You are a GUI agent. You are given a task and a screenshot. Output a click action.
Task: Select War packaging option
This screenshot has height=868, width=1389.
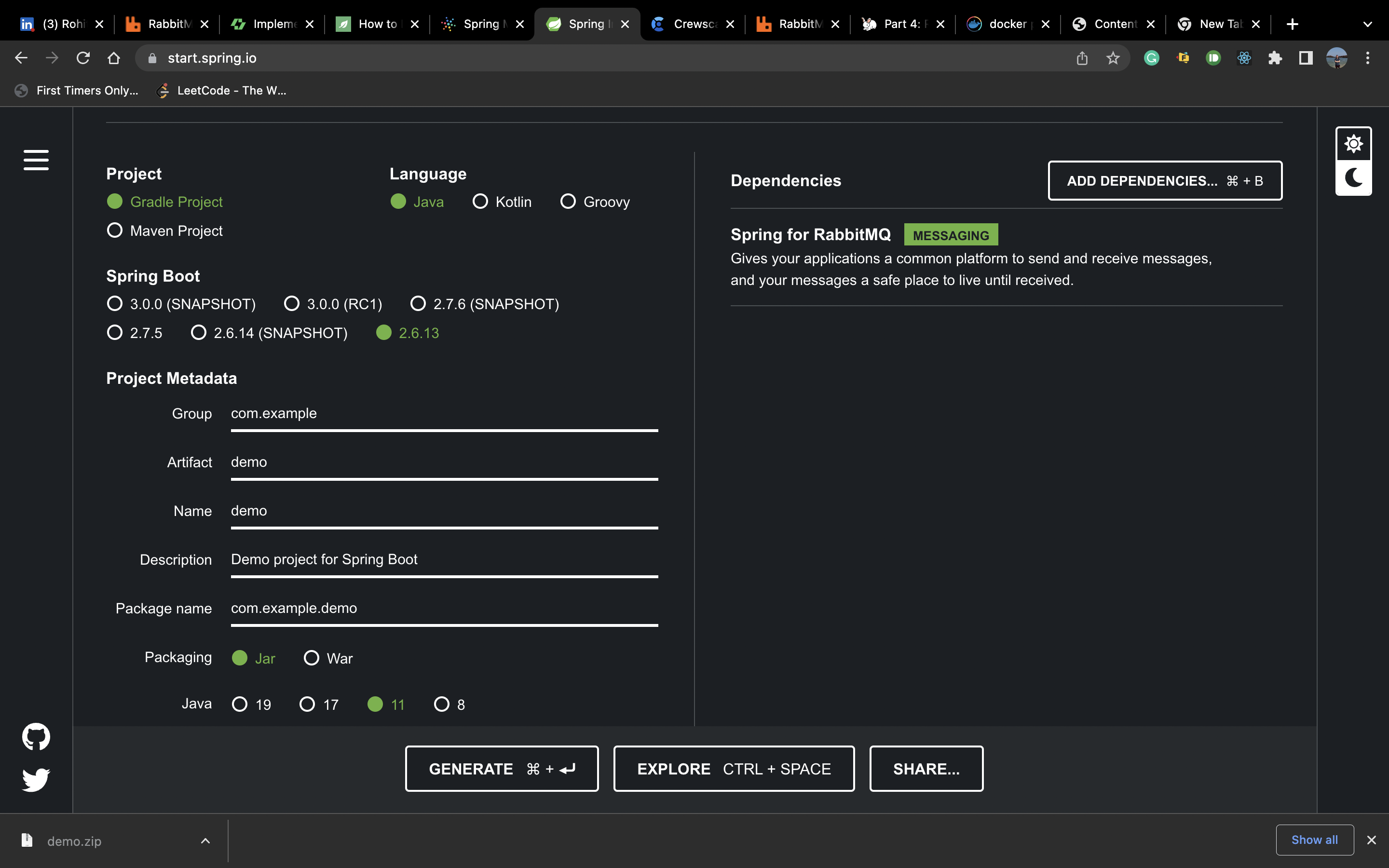(x=311, y=658)
